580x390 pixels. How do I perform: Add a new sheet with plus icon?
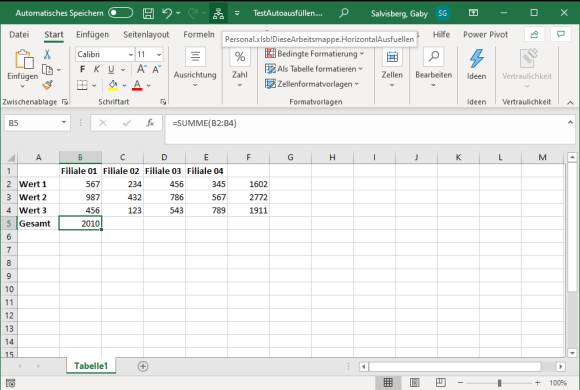click(x=143, y=366)
